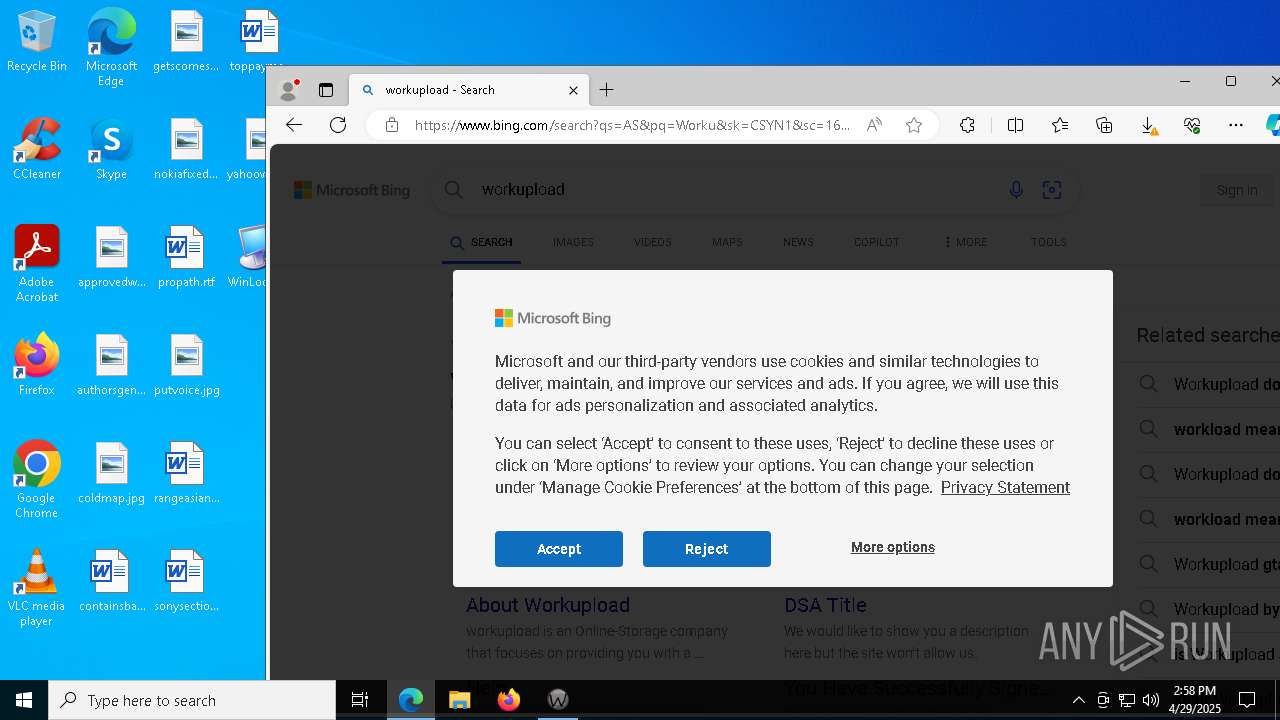Open Task View on taskbar
The width and height of the screenshot is (1280, 720).
pos(361,700)
